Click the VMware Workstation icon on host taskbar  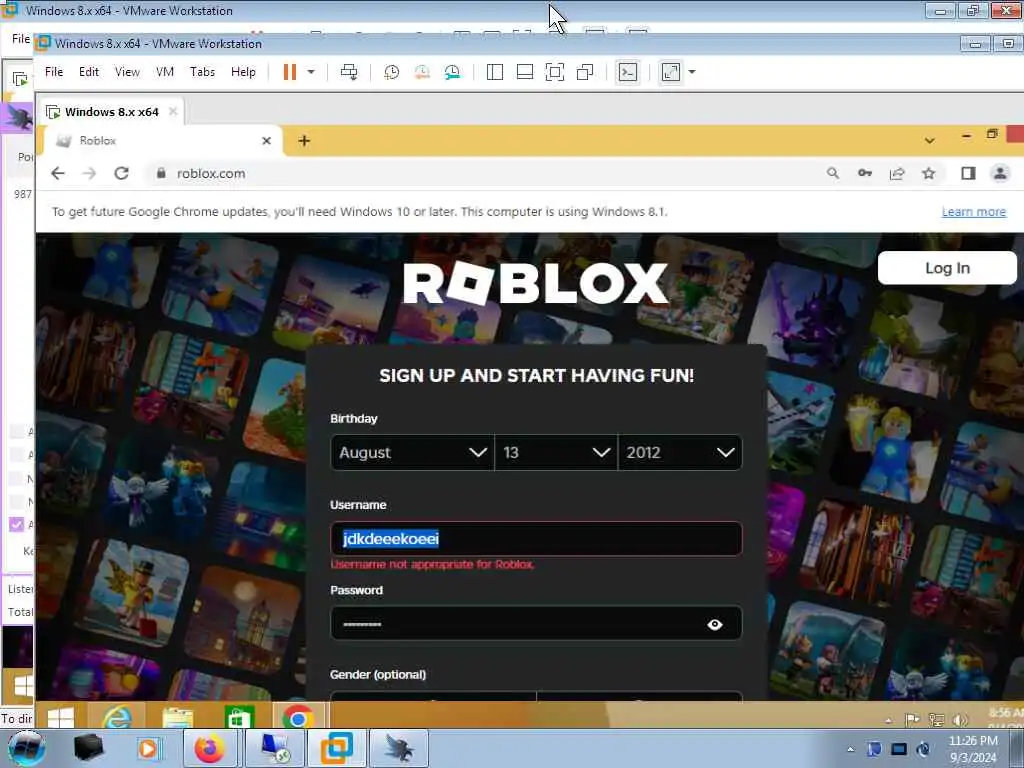click(x=337, y=748)
